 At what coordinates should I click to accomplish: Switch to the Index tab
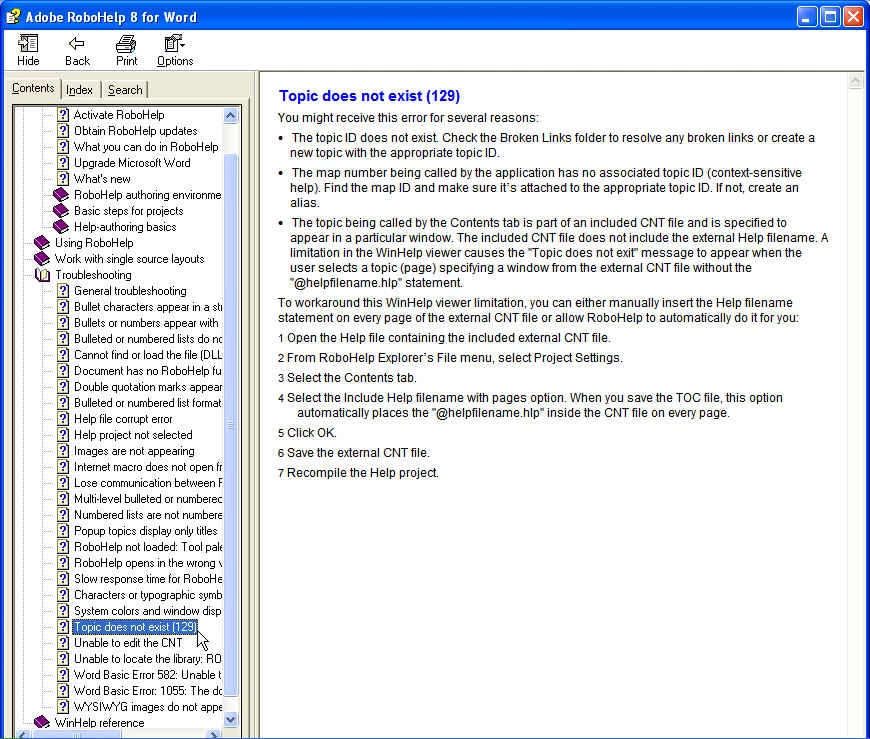(79, 90)
